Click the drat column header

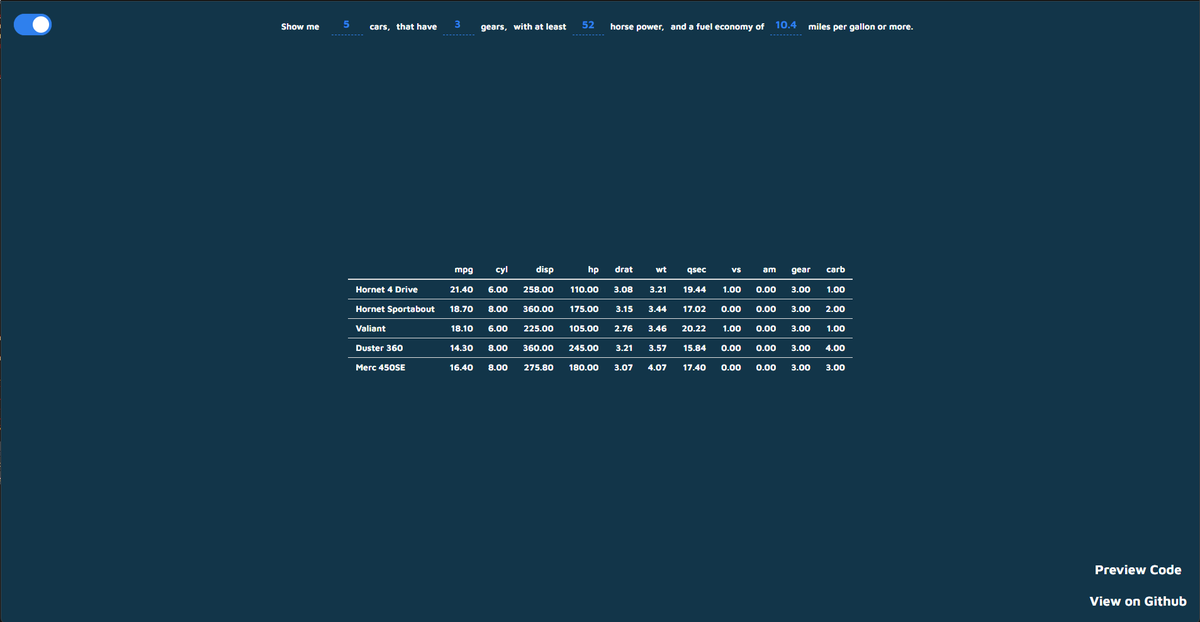[x=623, y=270]
